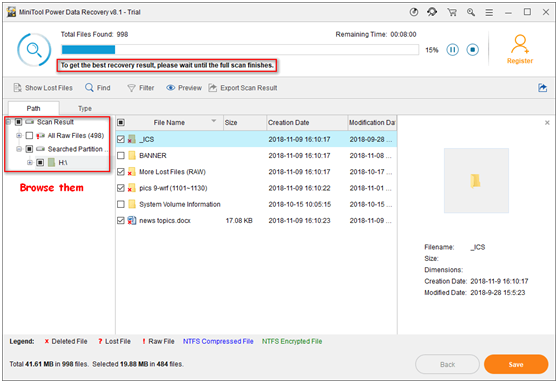This screenshot has height=383, width=558.
Task: Open the Filter tool
Action: click(x=141, y=88)
